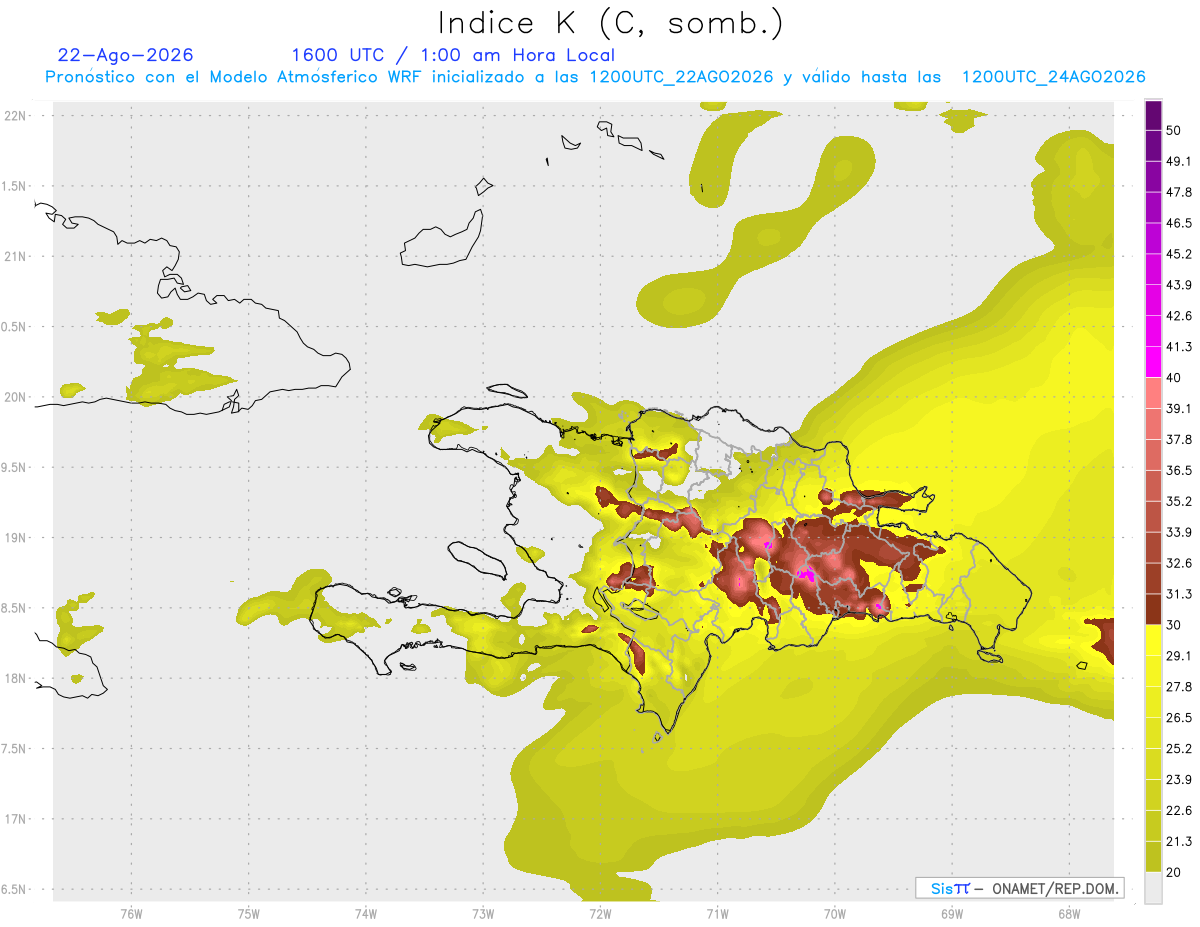This screenshot has width=1200, height=927.
Task: Click the 68W longitude label
Action: pos(1068,913)
